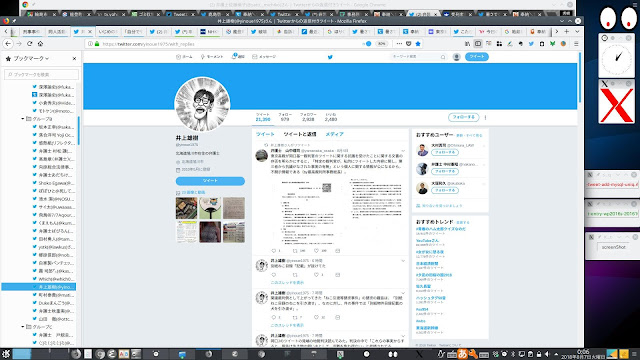Image resolution: width=640 pixels, height=360 pixels.
Task: Open モーメント in Twitter navigation
Action: pos(212,57)
